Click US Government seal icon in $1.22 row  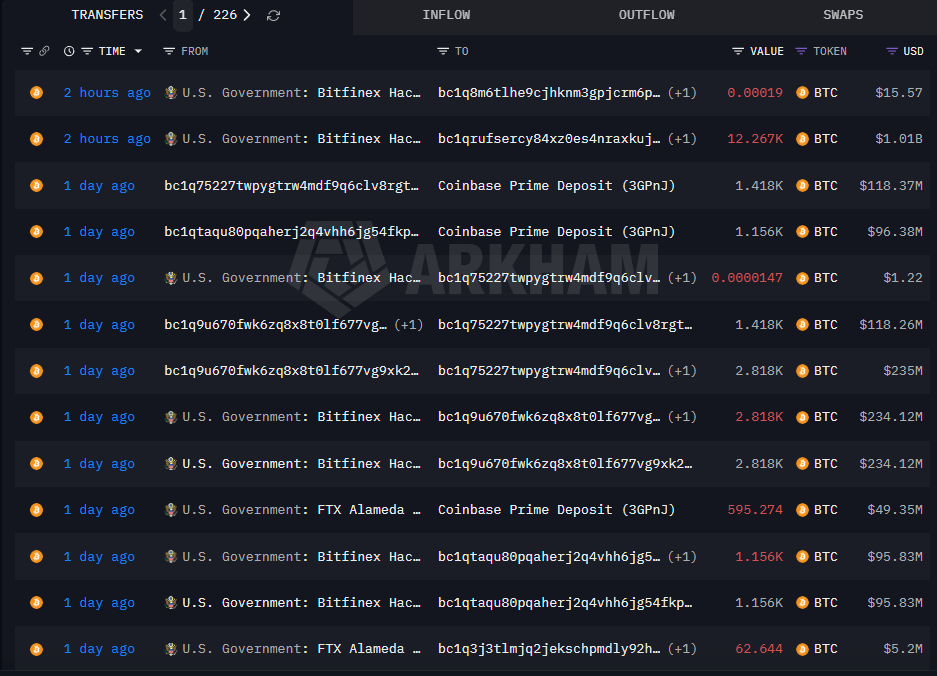pos(171,278)
